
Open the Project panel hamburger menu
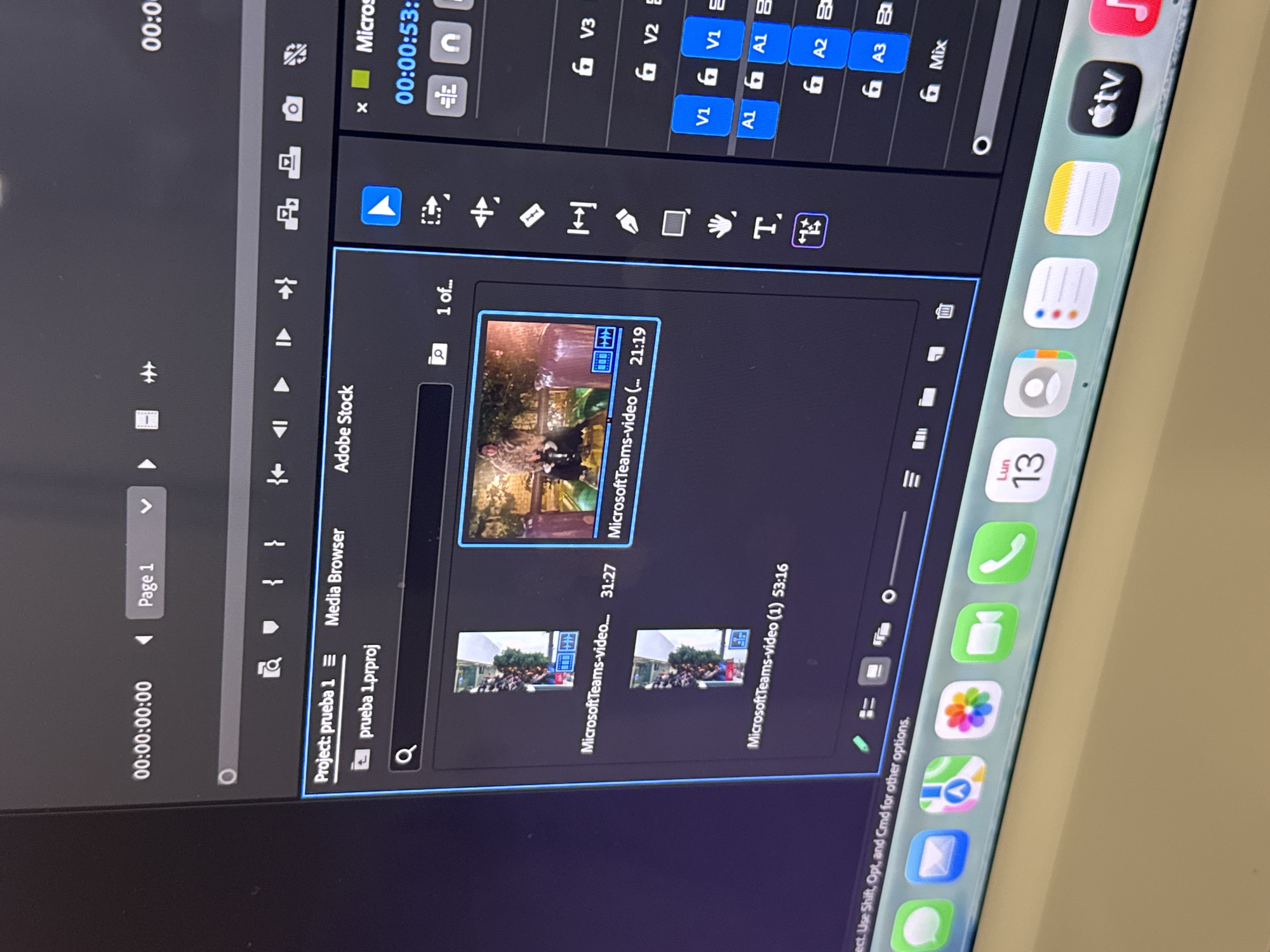[x=329, y=661]
